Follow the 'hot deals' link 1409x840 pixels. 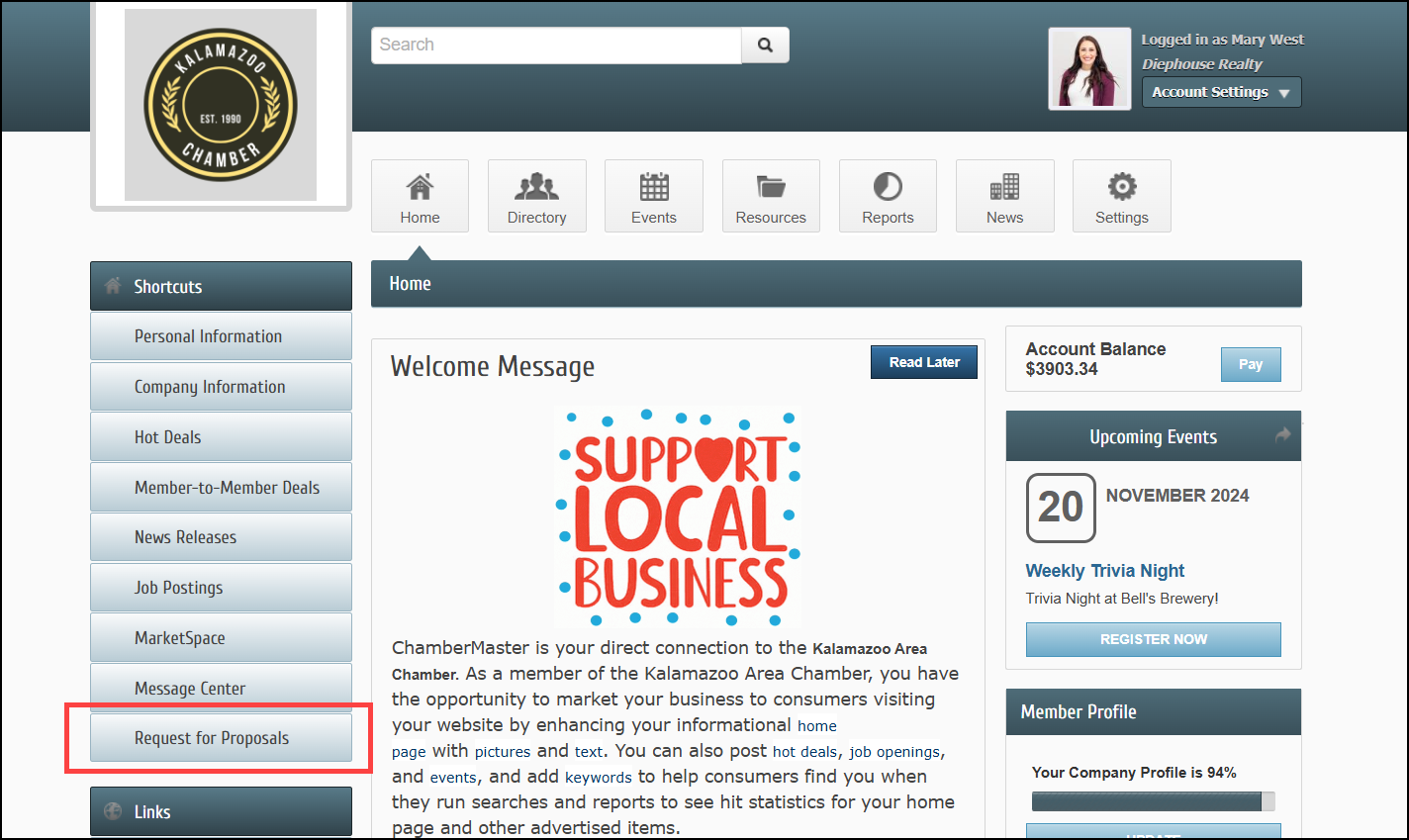pyautogui.click(x=805, y=752)
